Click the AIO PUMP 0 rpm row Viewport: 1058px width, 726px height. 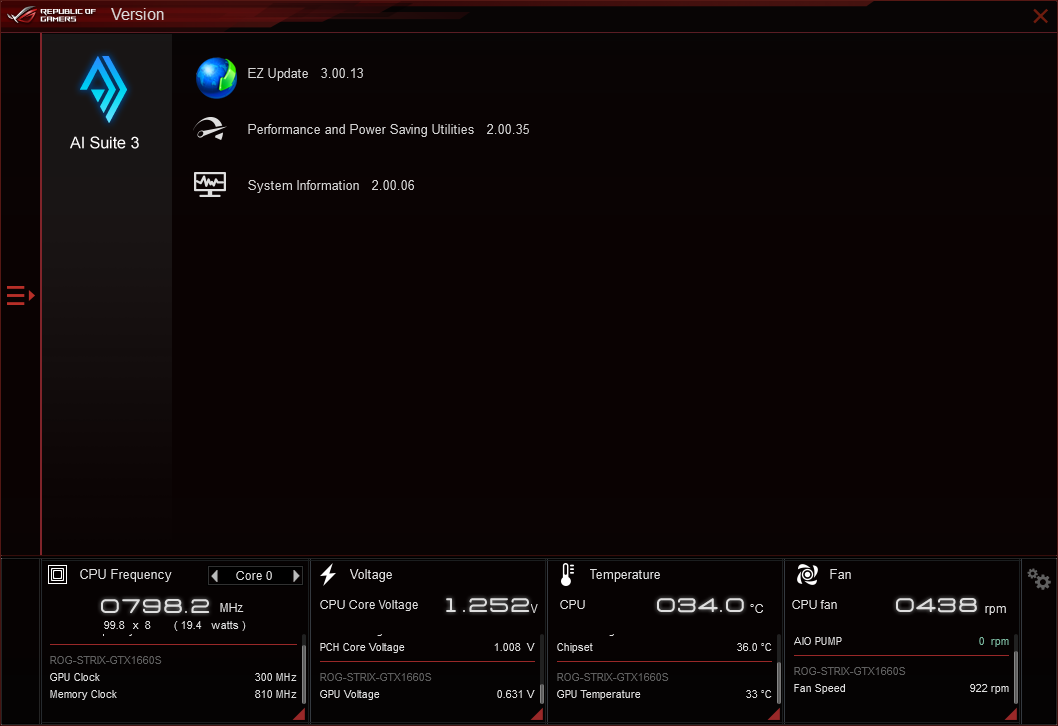click(901, 641)
